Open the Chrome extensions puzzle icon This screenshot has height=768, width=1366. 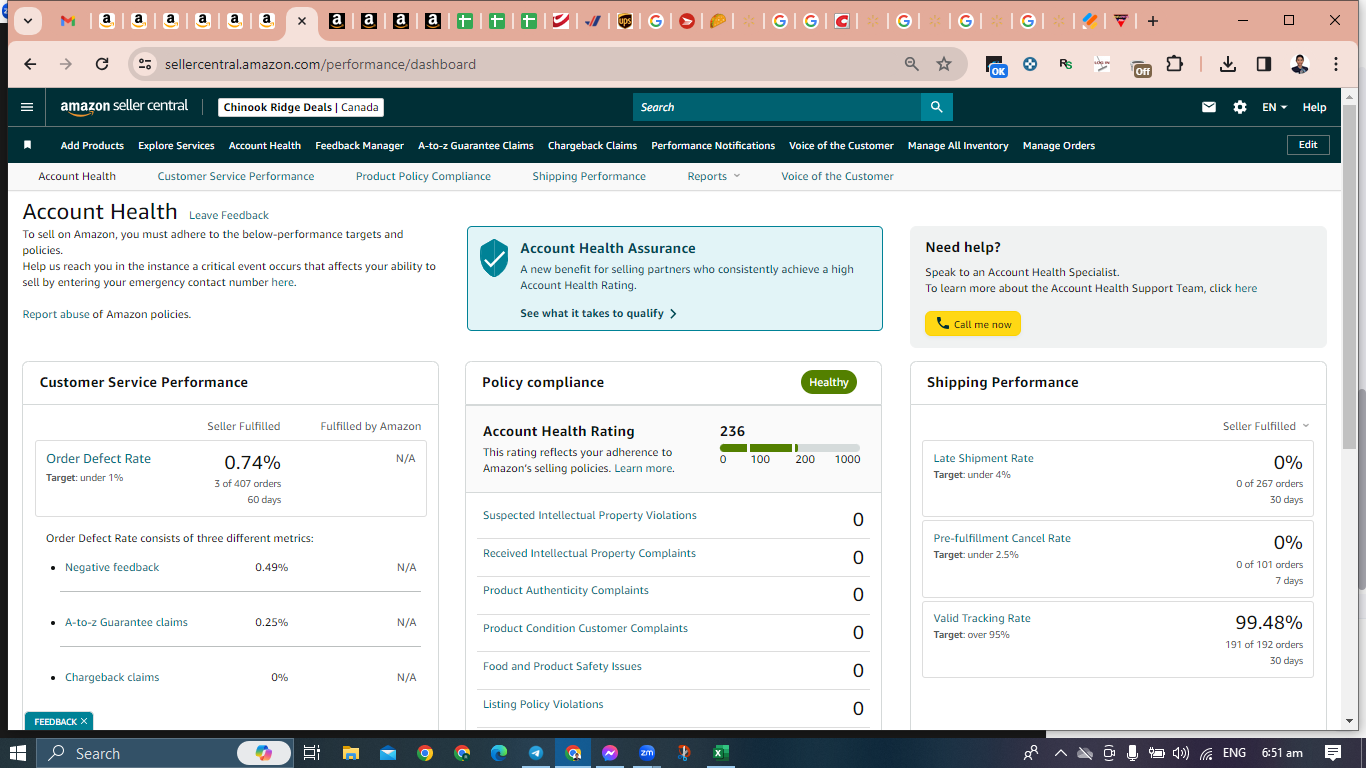tap(1175, 64)
